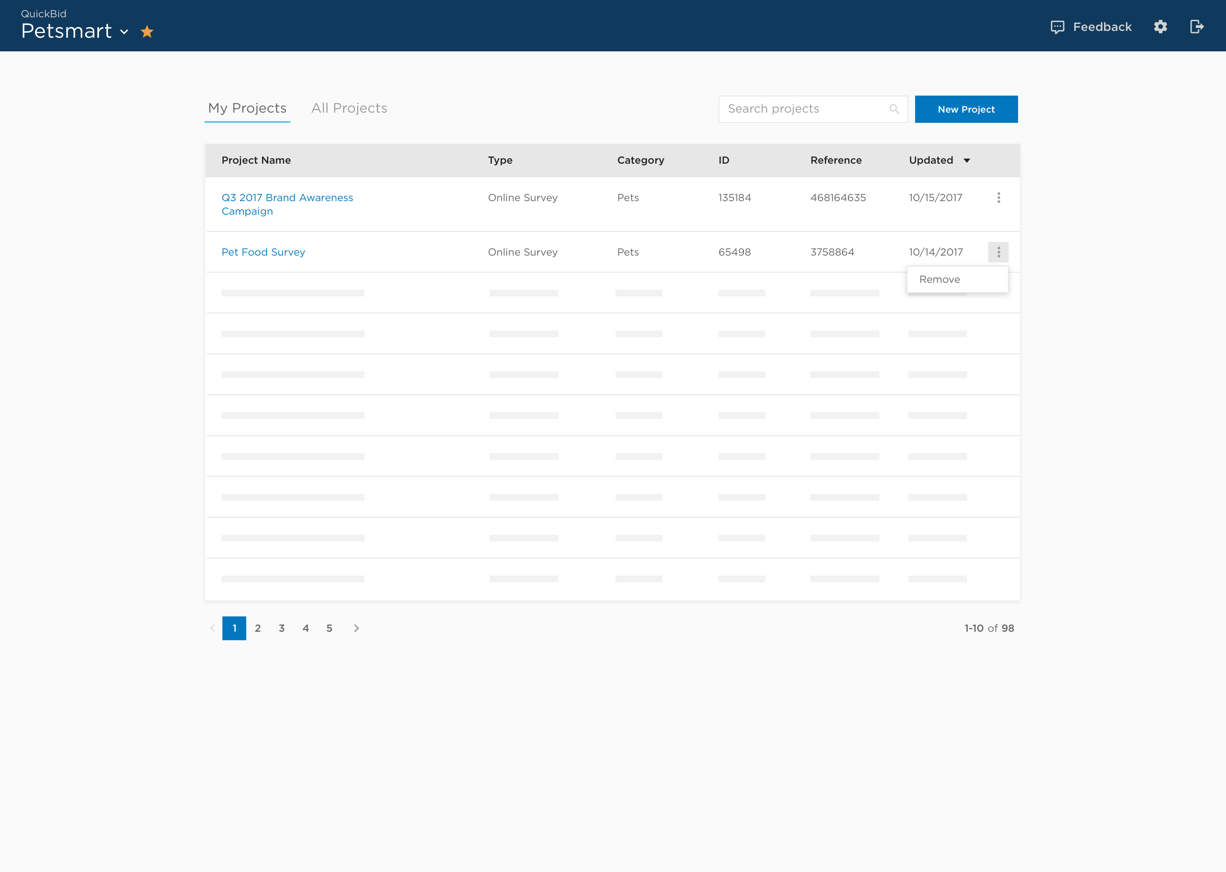Click the kebab menu on the Pet Food Survey row
The width and height of the screenshot is (1226, 872).
998,252
